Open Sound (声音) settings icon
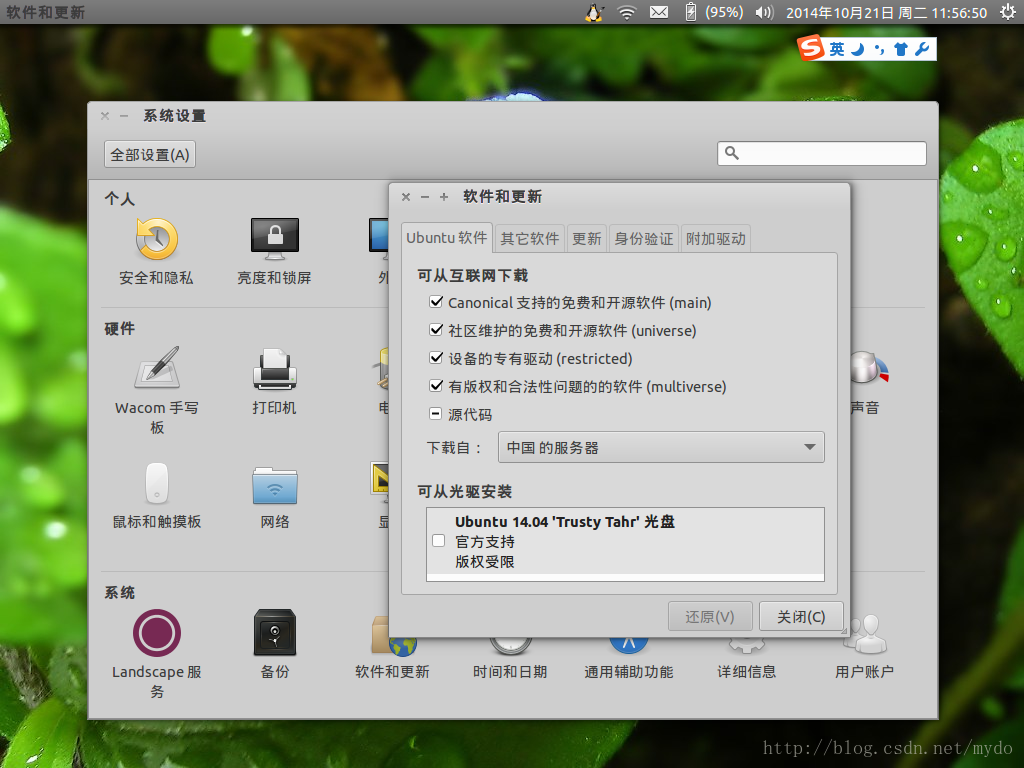The width and height of the screenshot is (1024, 768). tap(869, 369)
